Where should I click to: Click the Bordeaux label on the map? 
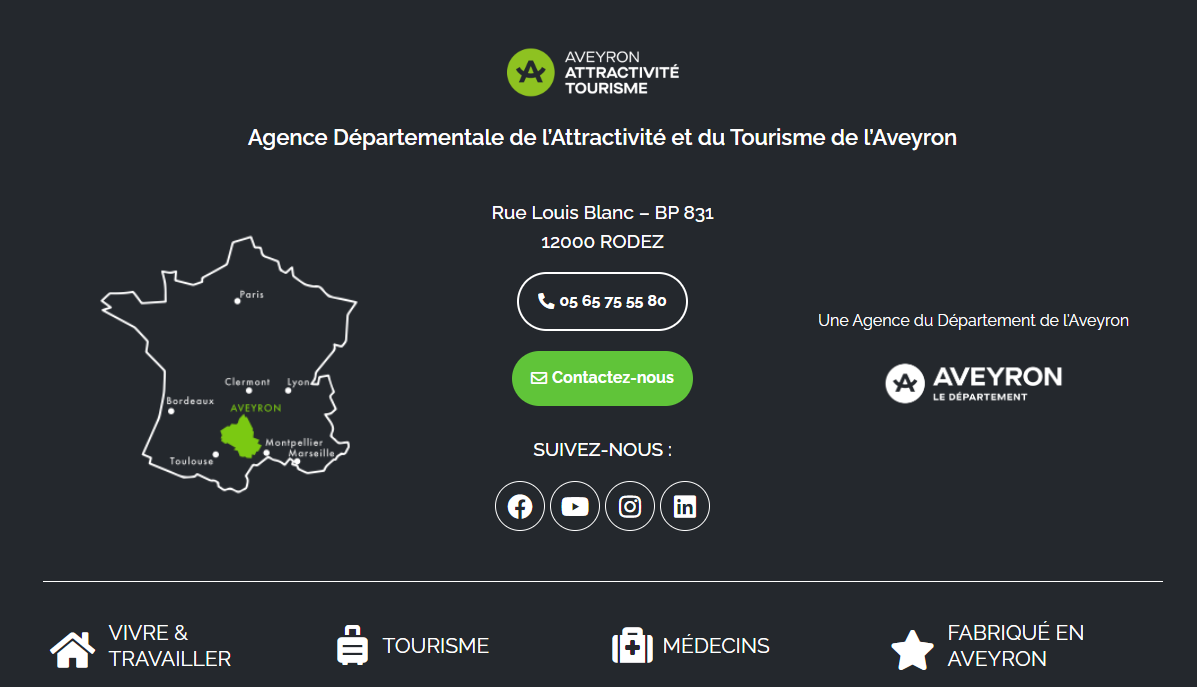point(190,401)
